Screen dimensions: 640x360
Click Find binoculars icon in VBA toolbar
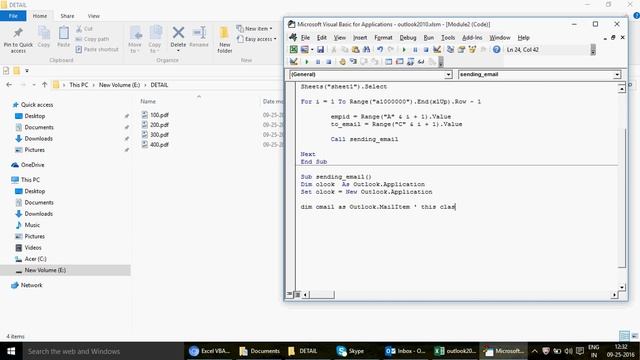click(367, 49)
